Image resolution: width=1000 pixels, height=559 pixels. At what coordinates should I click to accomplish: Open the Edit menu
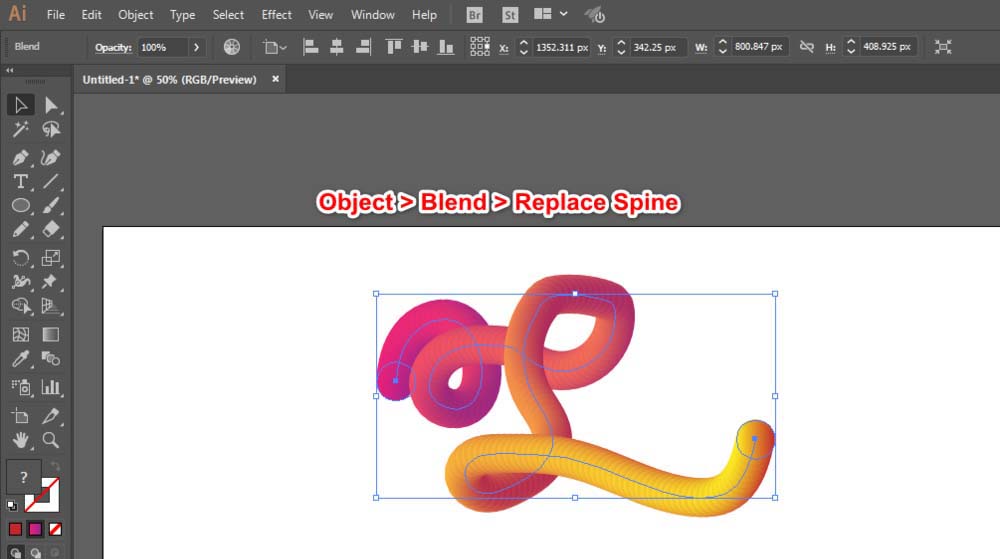(91, 15)
